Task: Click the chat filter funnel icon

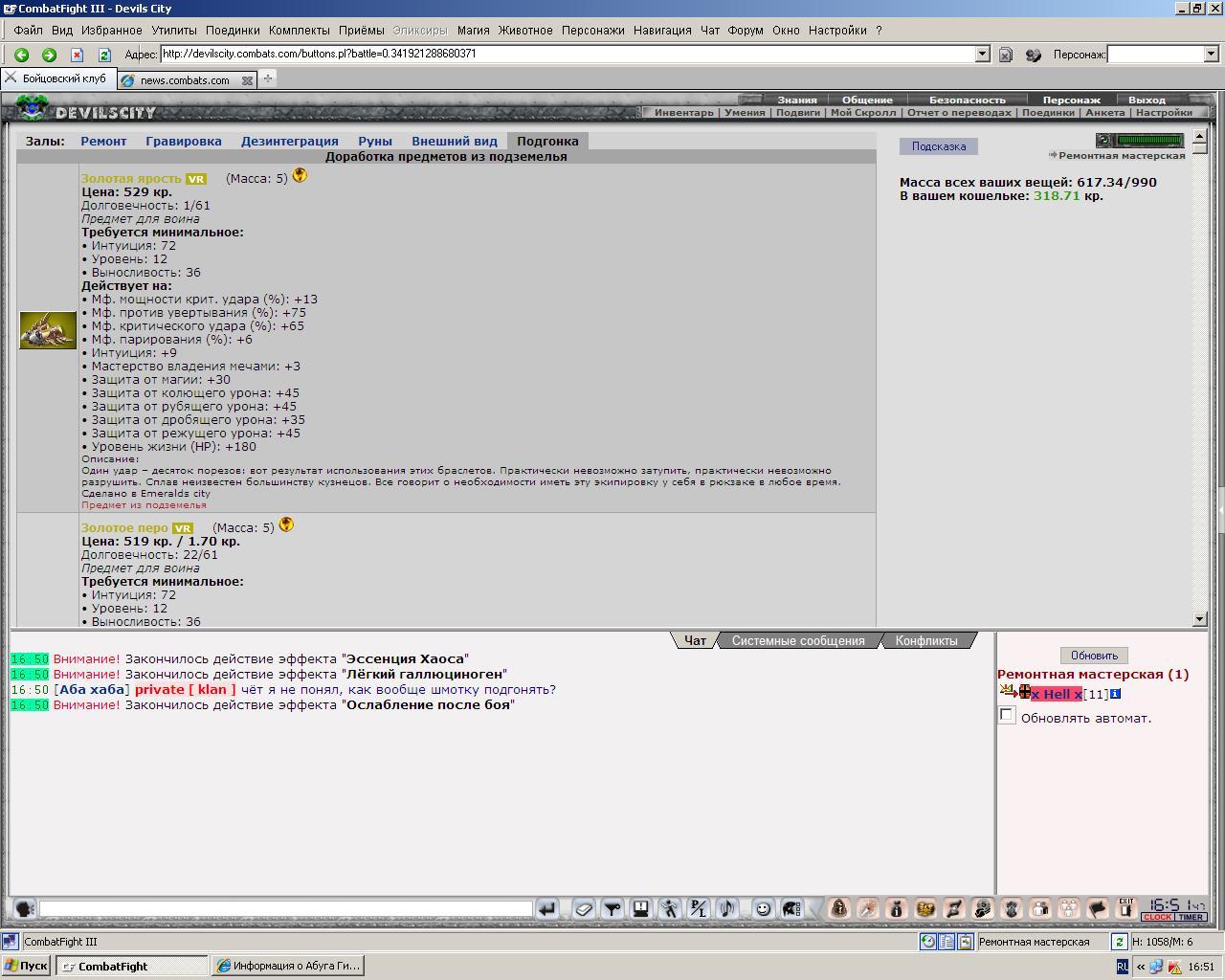Action: pos(612,908)
